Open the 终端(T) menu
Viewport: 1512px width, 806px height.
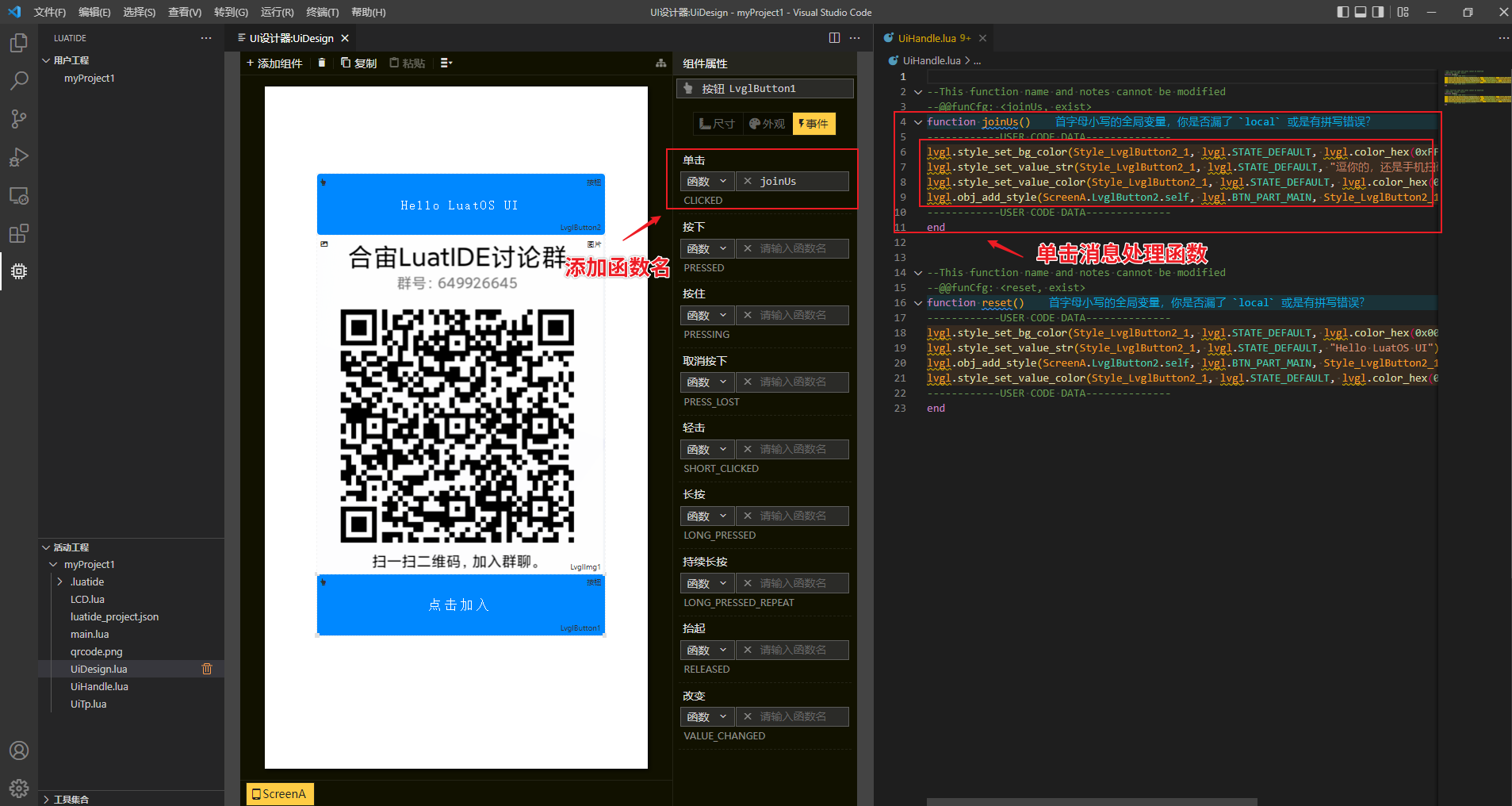(322, 12)
